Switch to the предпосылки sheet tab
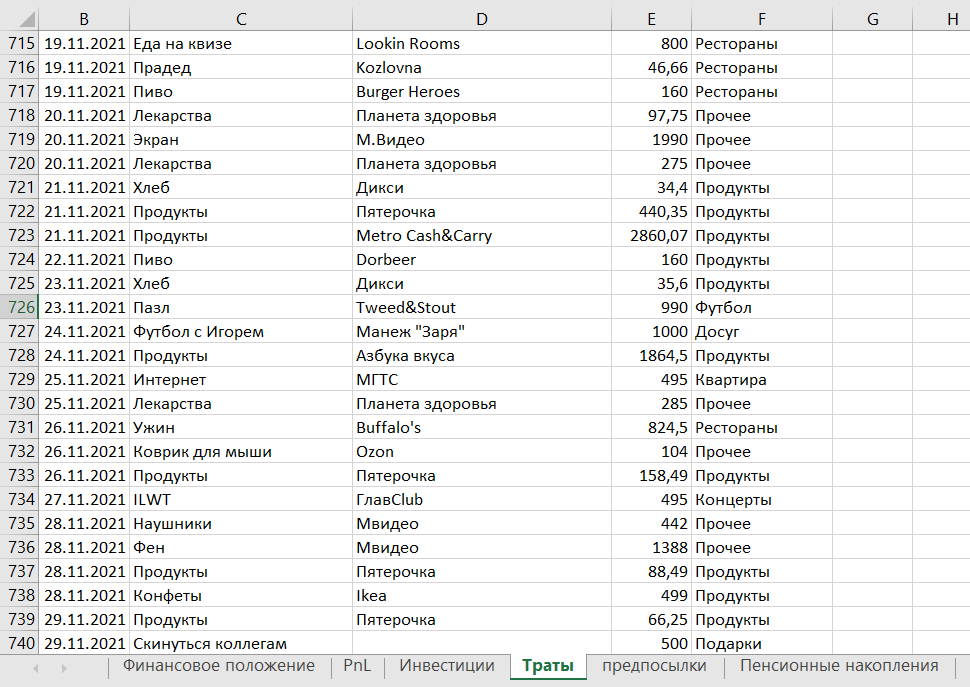The height and width of the screenshot is (687, 970). pyautogui.click(x=654, y=666)
